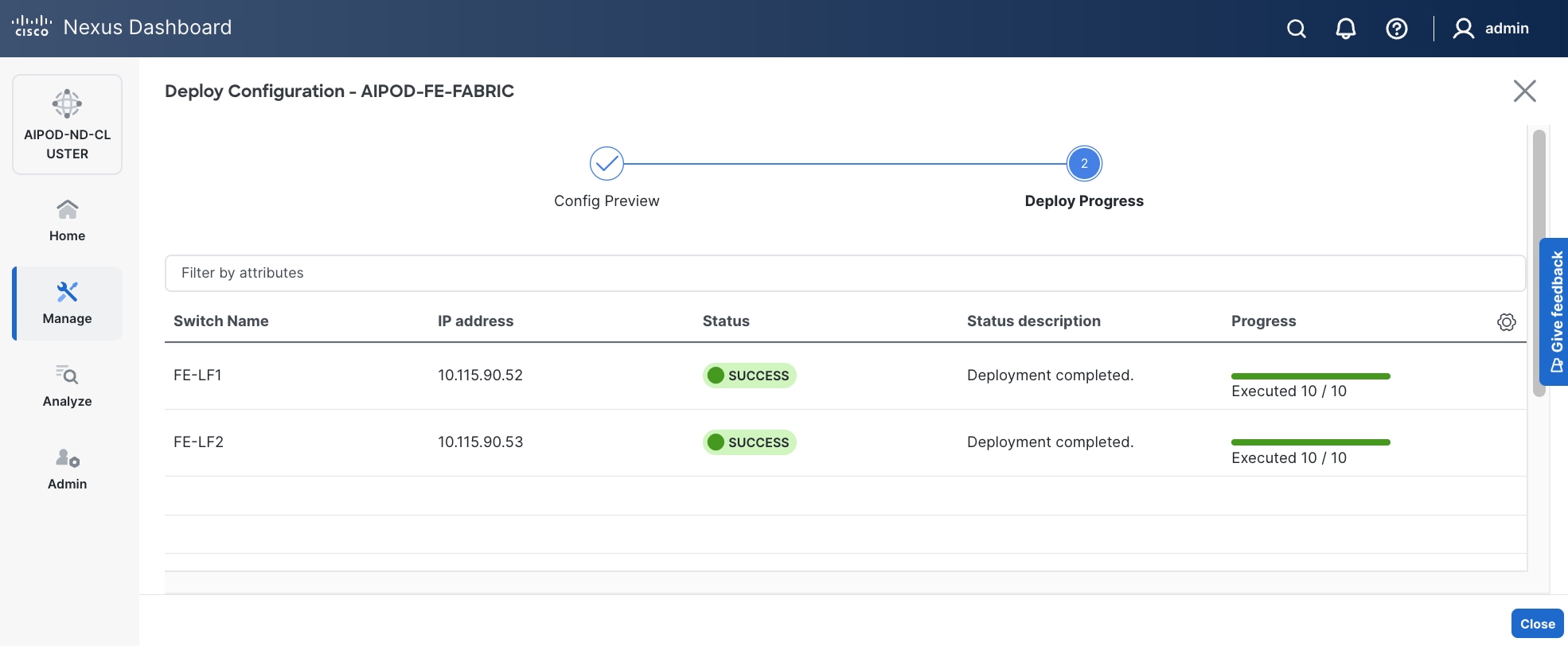1568x646 pixels.
Task: Open the notifications bell
Action: [x=1345, y=29]
